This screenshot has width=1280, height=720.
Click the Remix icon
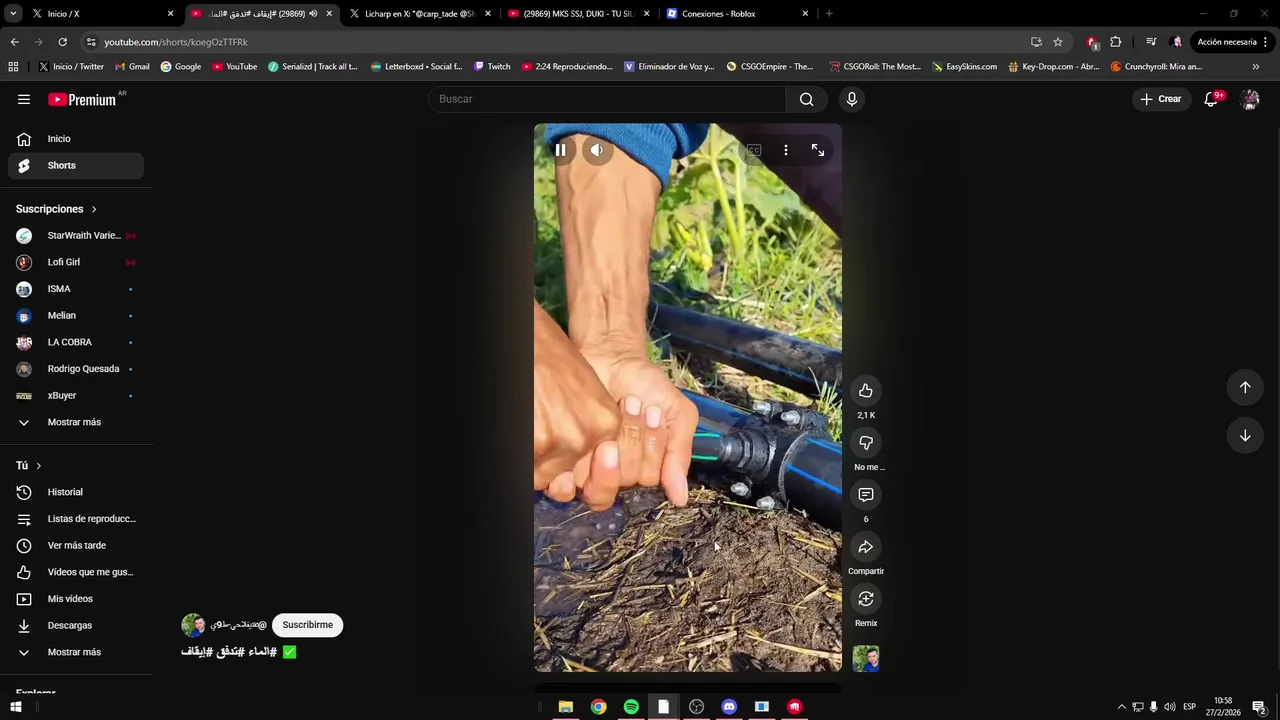pyautogui.click(x=866, y=599)
